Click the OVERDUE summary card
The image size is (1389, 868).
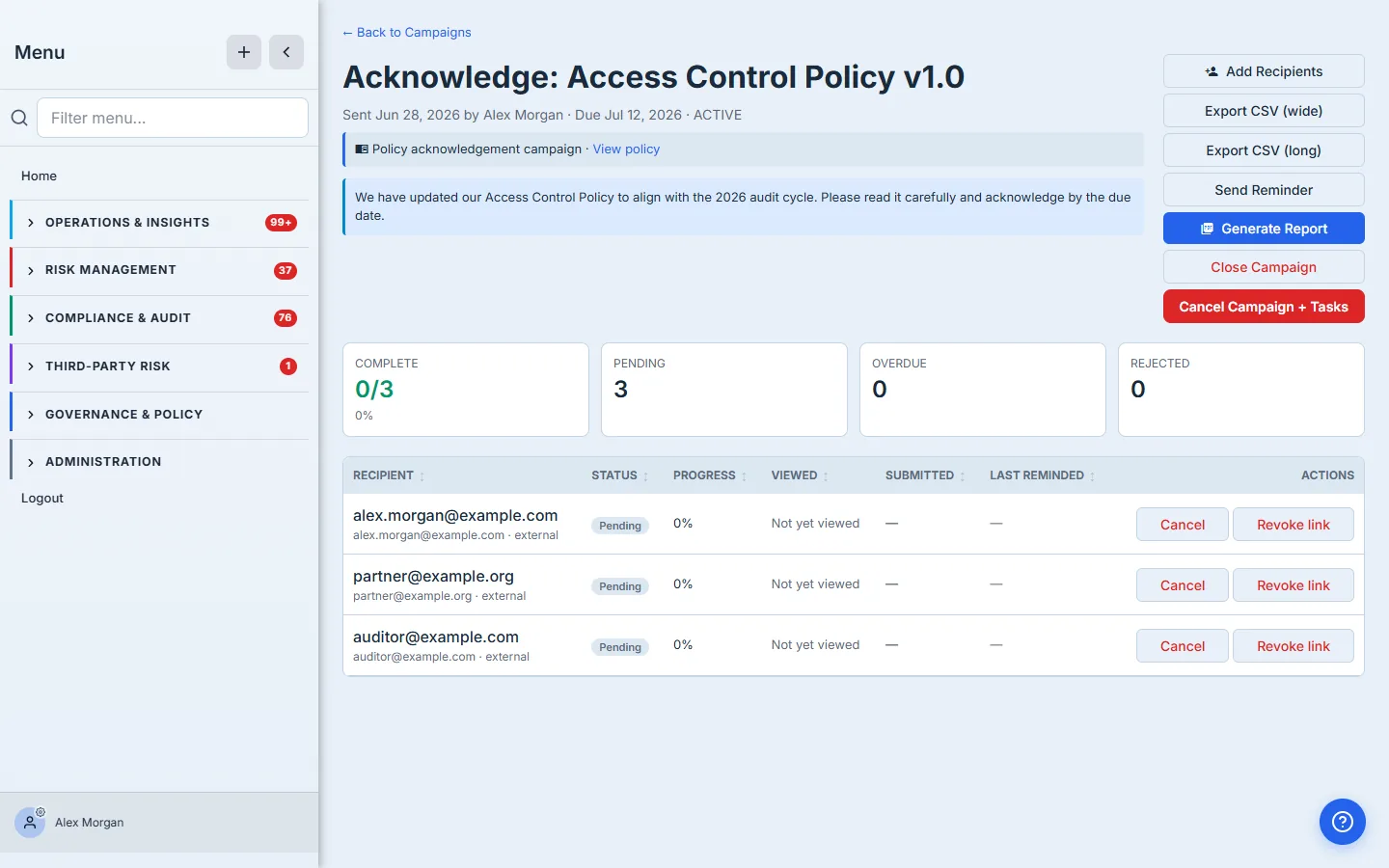983,390
